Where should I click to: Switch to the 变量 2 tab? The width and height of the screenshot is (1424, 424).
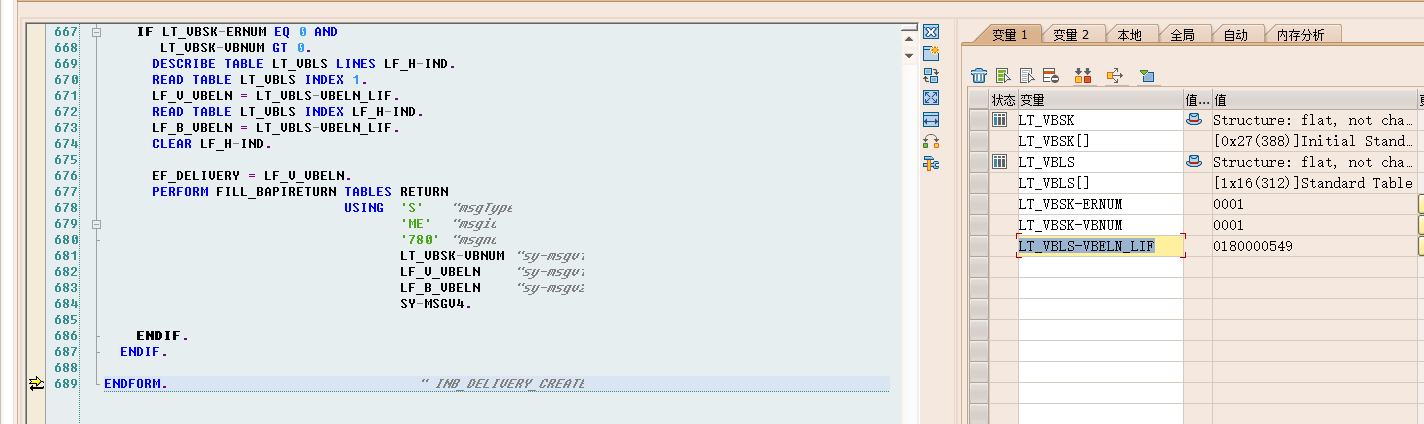(1071, 35)
